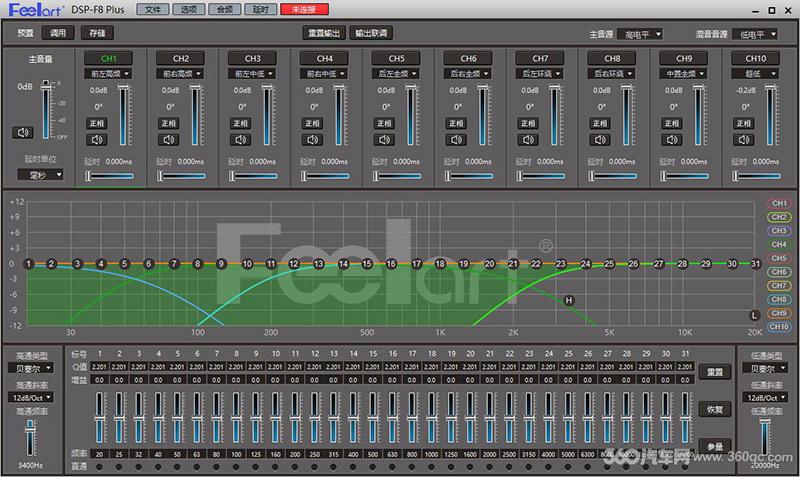The height and width of the screenshot is (477, 800).
Task: Toggle bypass dot for band 8 (100Hz)
Action: pos(236,466)
